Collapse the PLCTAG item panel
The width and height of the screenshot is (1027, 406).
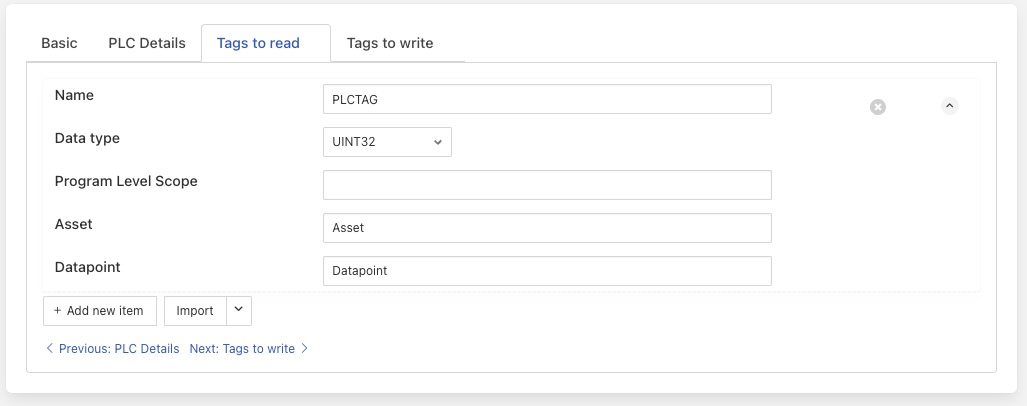950,106
